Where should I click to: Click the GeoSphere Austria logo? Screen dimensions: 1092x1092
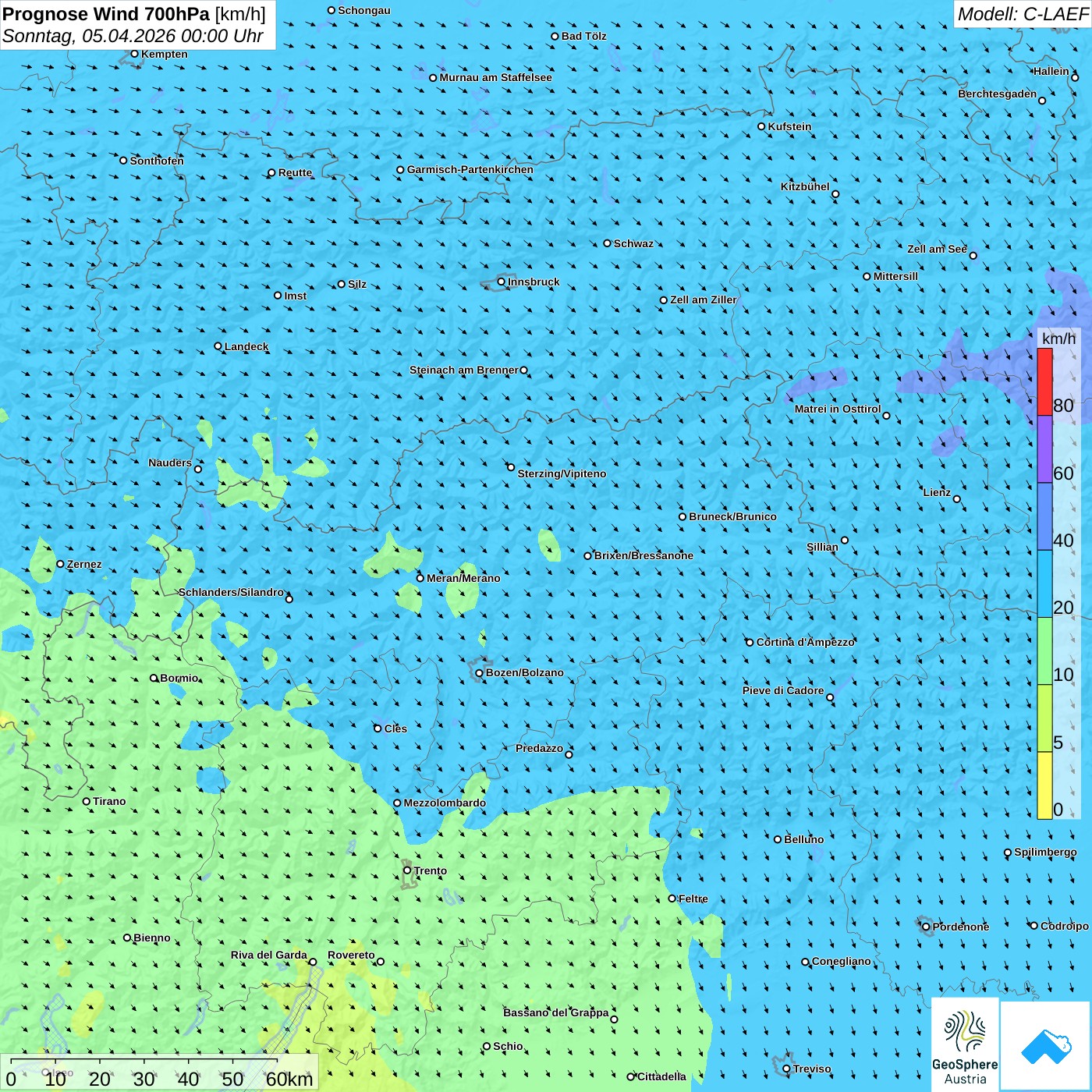965,1044
